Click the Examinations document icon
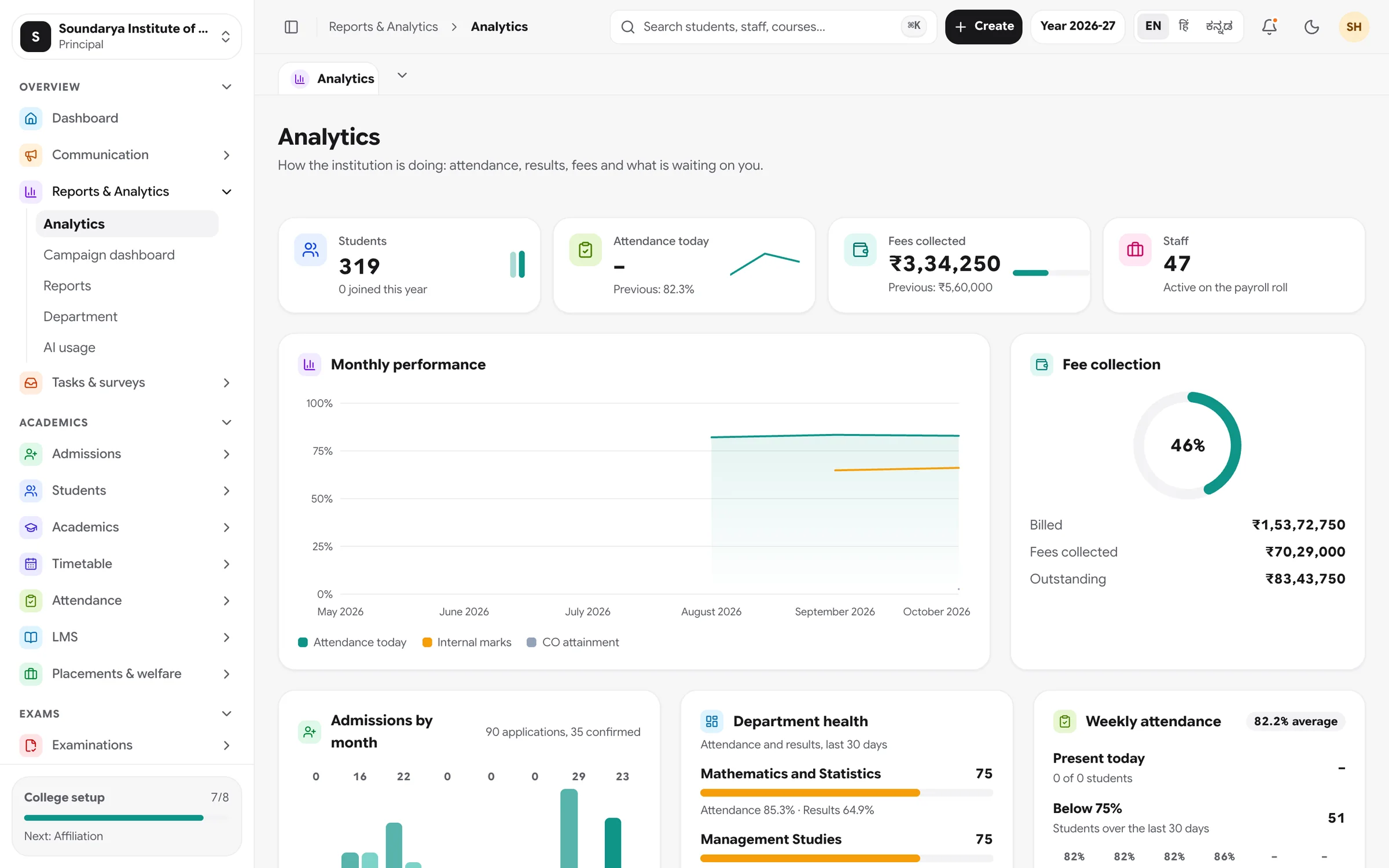The width and height of the screenshot is (1389, 868). [x=31, y=745]
